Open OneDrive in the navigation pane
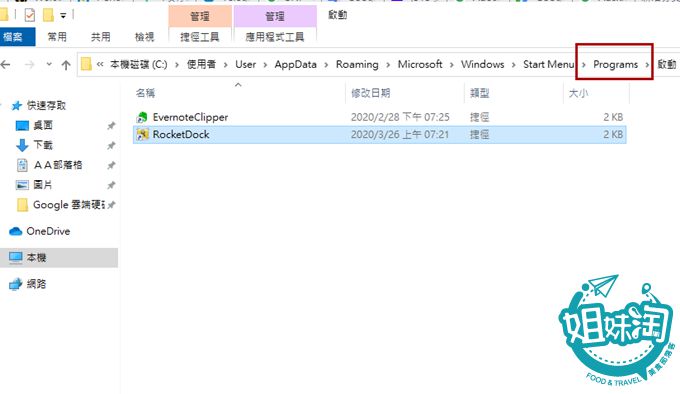This screenshot has height=394, width=680. coord(48,231)
